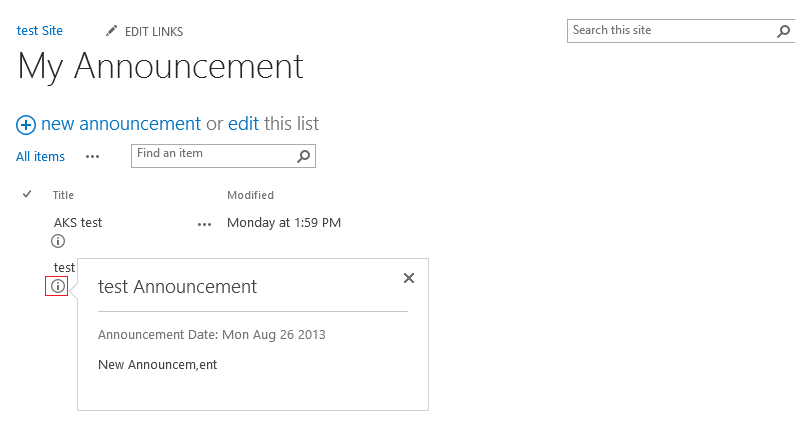Close the test Announcement callout
This screenshot has height=433, width=795.
409,278
